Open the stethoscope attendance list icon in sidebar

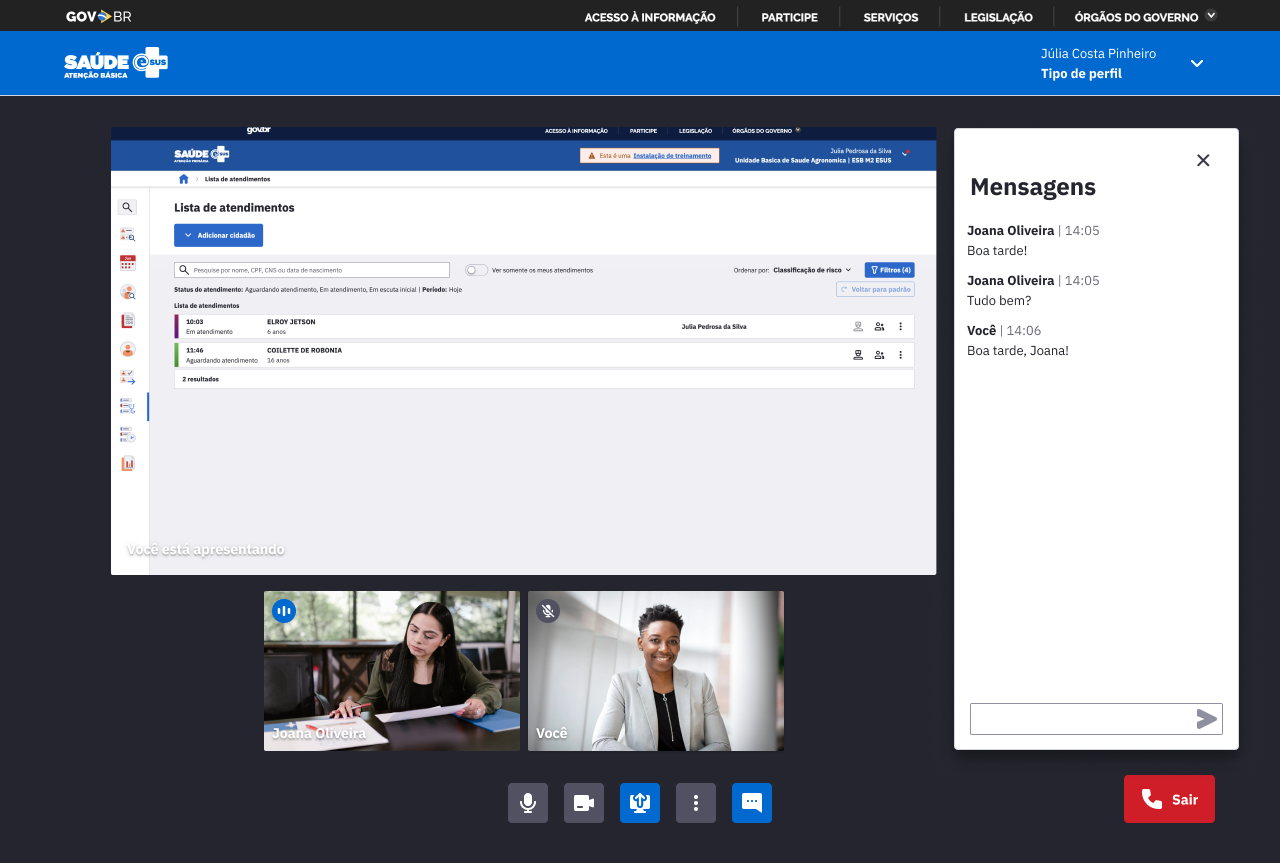point(127,406)
